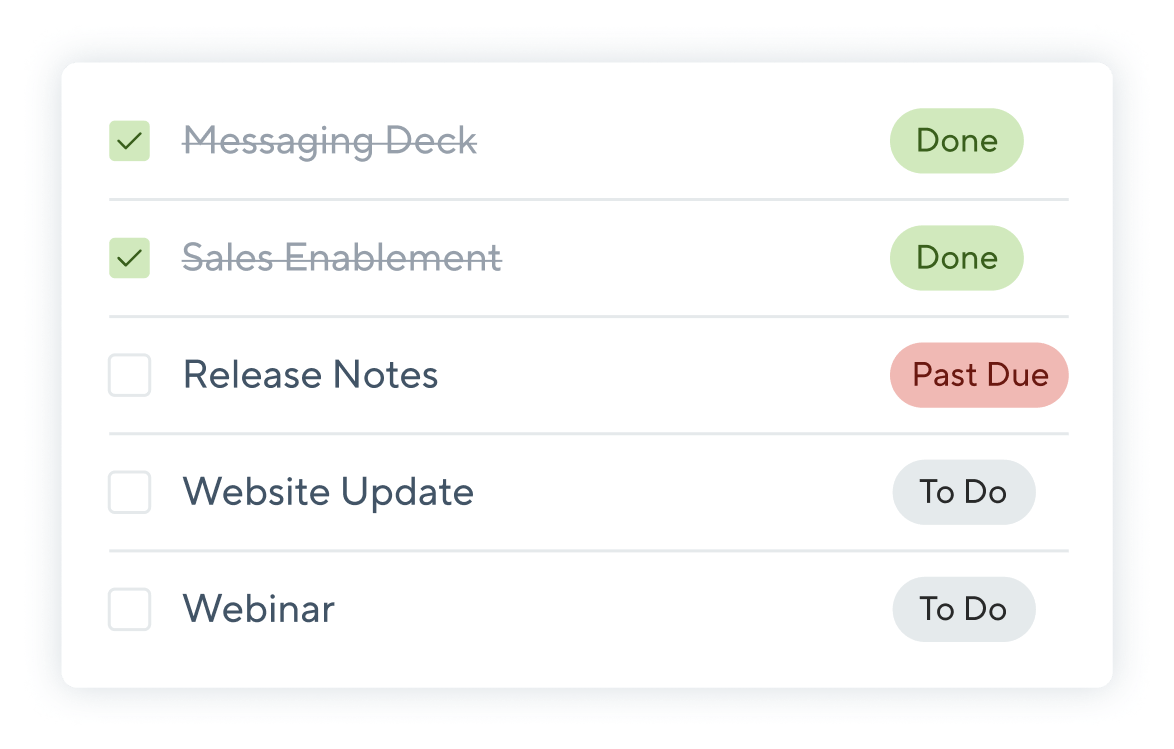Open the Past Due status badge
1174x749 pixels.
point(979,375)
